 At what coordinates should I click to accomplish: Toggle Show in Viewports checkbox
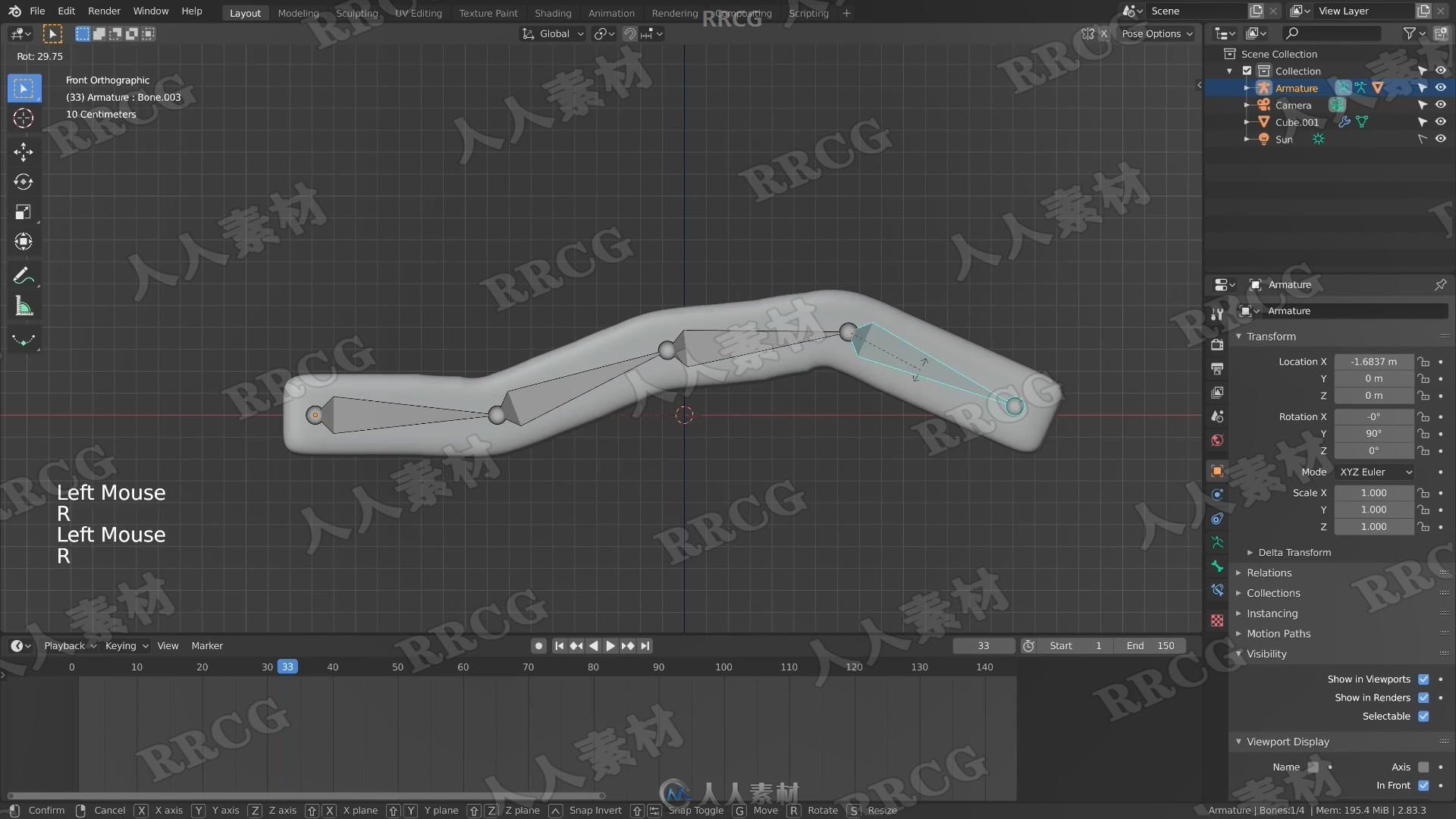pyautogui.click(x=1425, y=679)
